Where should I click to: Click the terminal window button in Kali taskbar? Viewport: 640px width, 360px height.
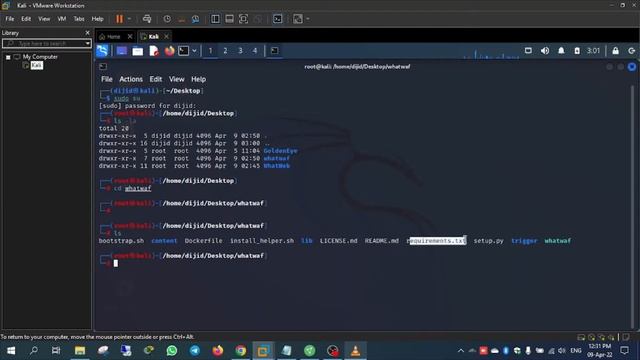[275, 51]
